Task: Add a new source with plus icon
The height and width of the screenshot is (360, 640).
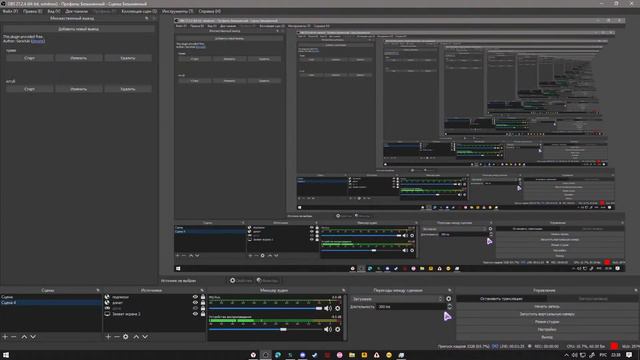Action: pos(108,337)
